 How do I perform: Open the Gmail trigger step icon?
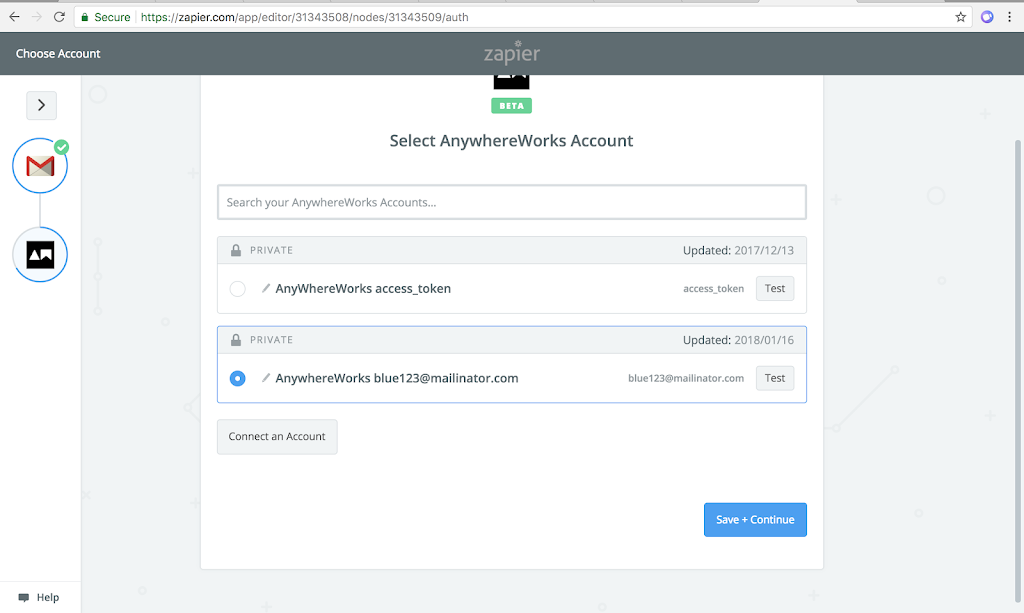[40, 166]
